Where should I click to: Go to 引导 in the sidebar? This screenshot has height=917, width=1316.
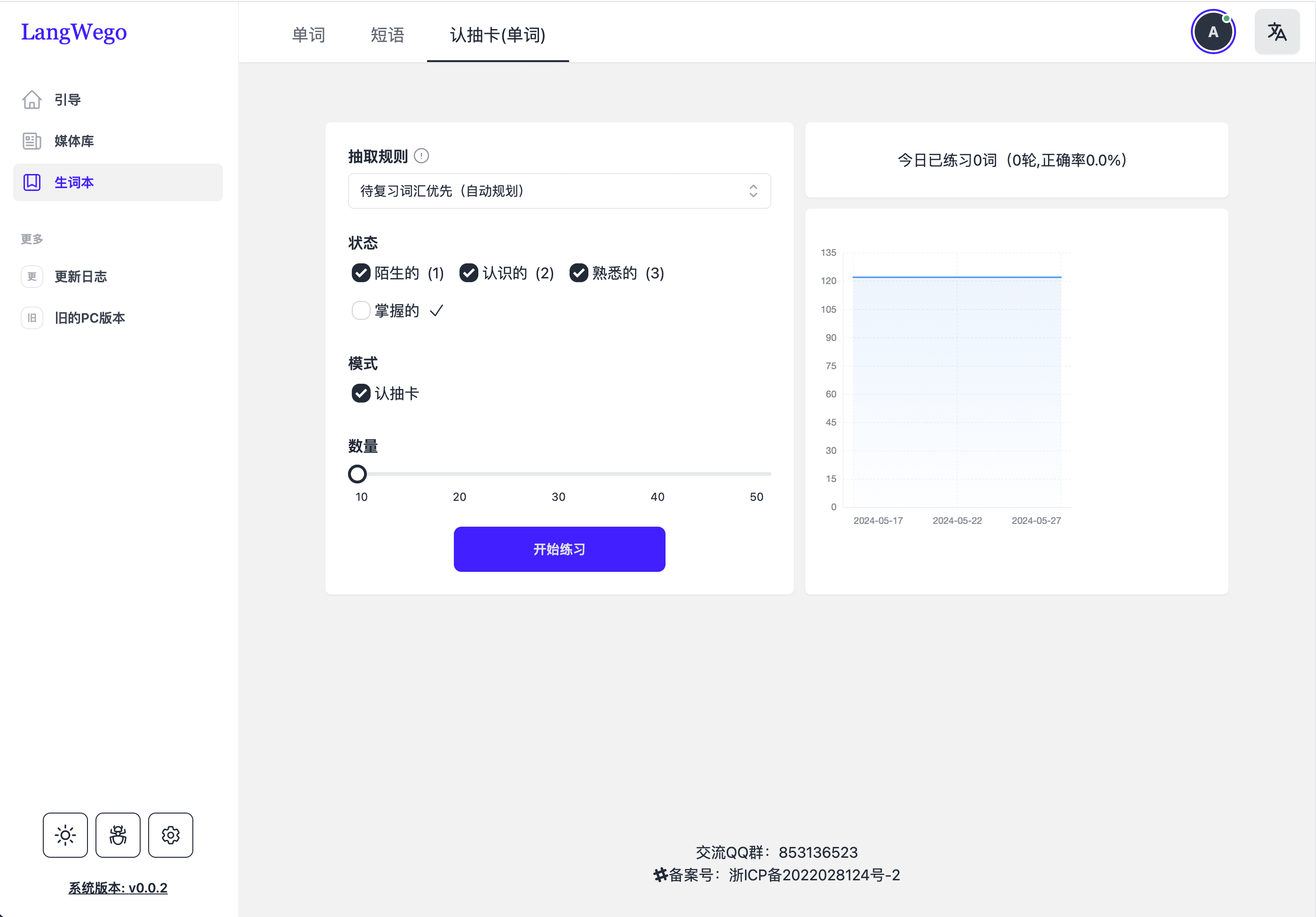coord(118,100)
